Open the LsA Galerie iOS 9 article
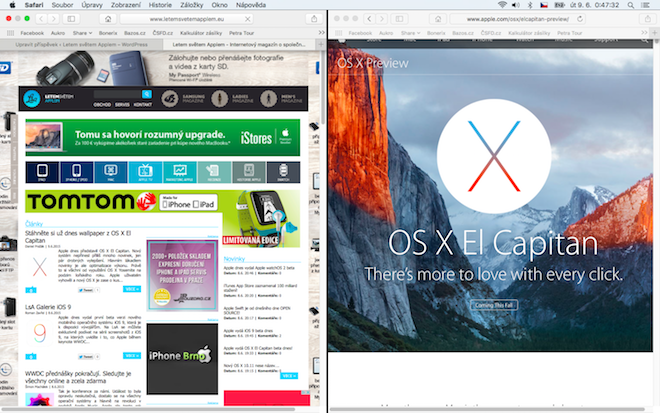 click(x=48, y=307)
